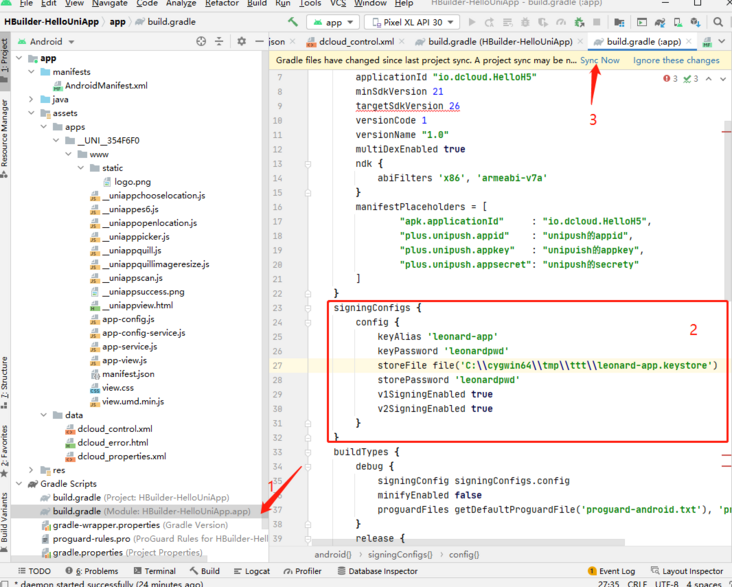Image resolution: width=732 pixels, height=587 pixels.
Task: Click the Profile app gauge icon
Action: pos(561,22)
